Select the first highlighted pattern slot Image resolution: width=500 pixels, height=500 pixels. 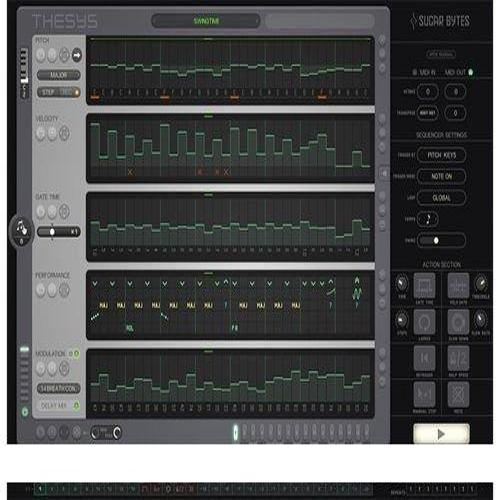[235, 432]
